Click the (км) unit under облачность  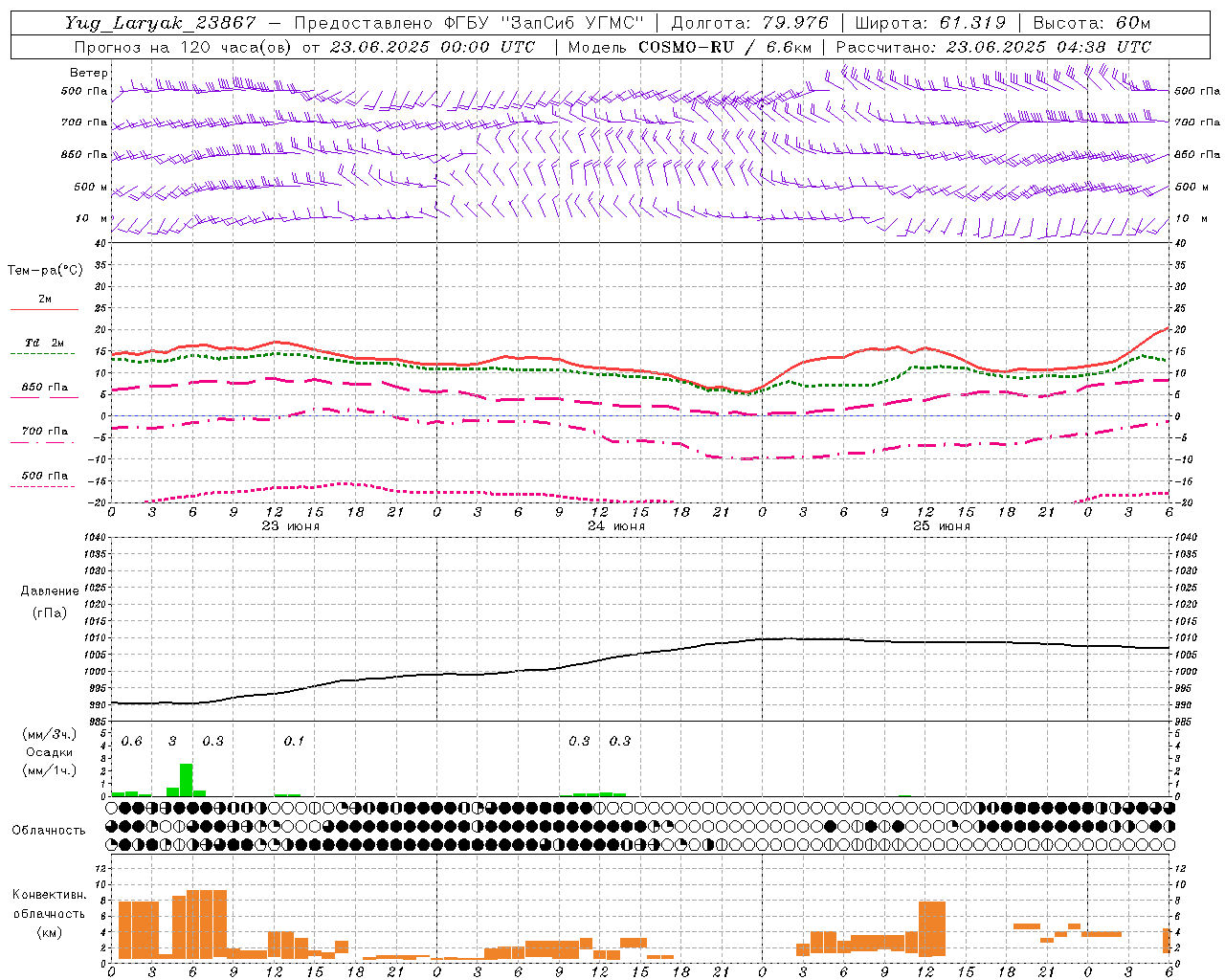49,932
